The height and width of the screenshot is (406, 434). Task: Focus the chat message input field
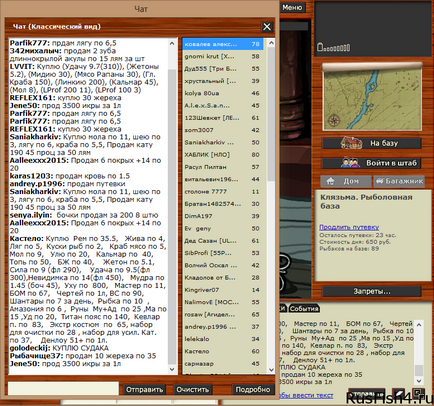[x=63, y=389]
